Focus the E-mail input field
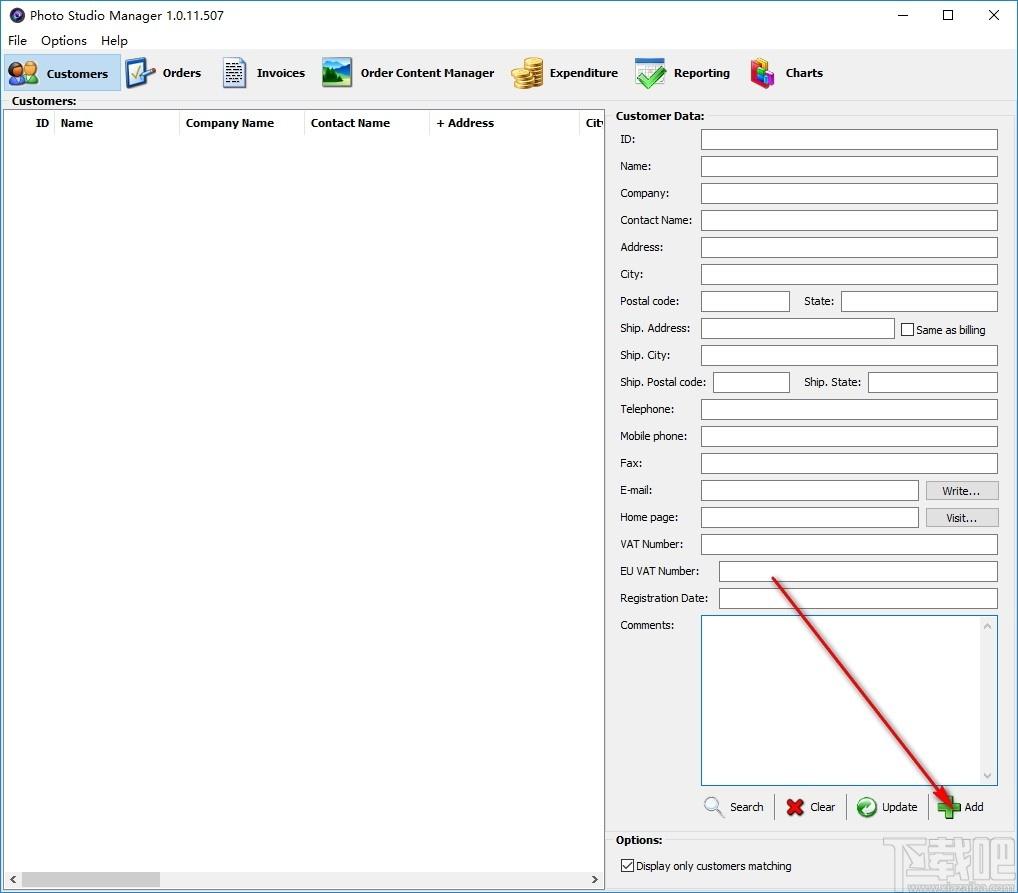 [810, 490]
